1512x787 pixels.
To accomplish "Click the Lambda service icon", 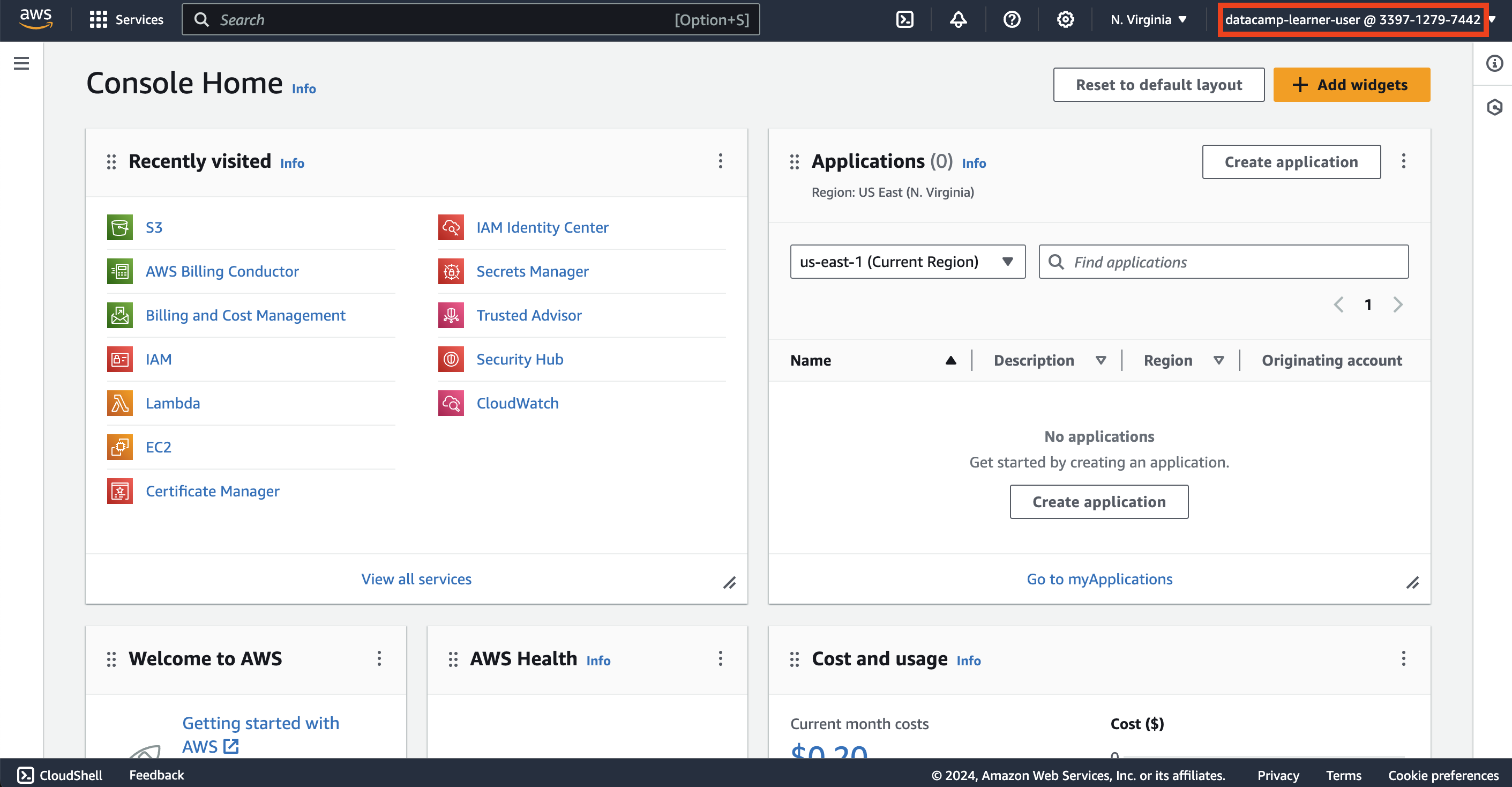I will click(x=119, y=403).
